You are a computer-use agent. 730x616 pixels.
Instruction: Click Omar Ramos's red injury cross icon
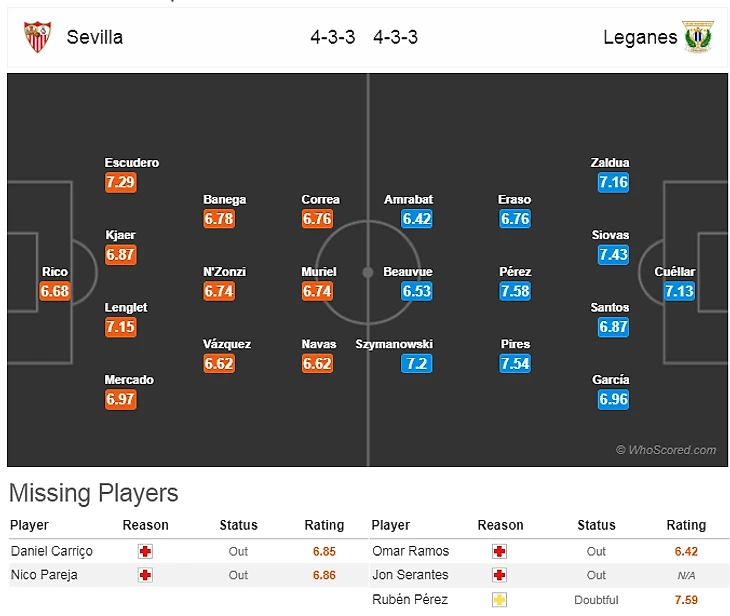click(x=500, y=551)
